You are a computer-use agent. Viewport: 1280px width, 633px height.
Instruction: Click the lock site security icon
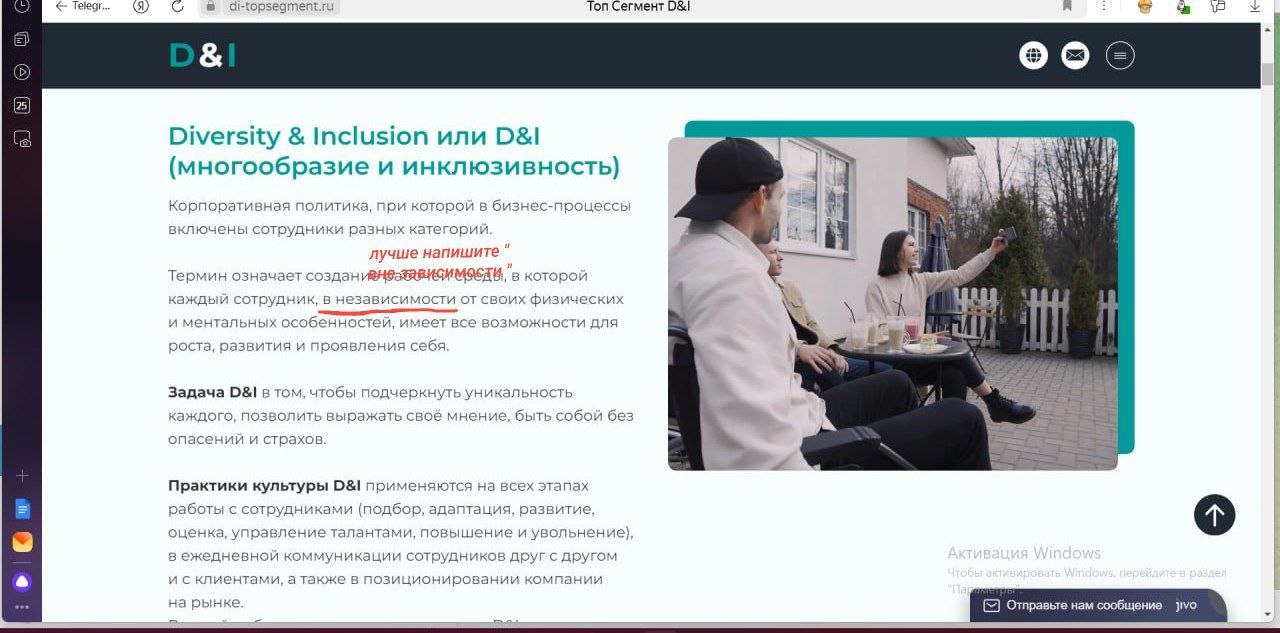tap(210, 6)
